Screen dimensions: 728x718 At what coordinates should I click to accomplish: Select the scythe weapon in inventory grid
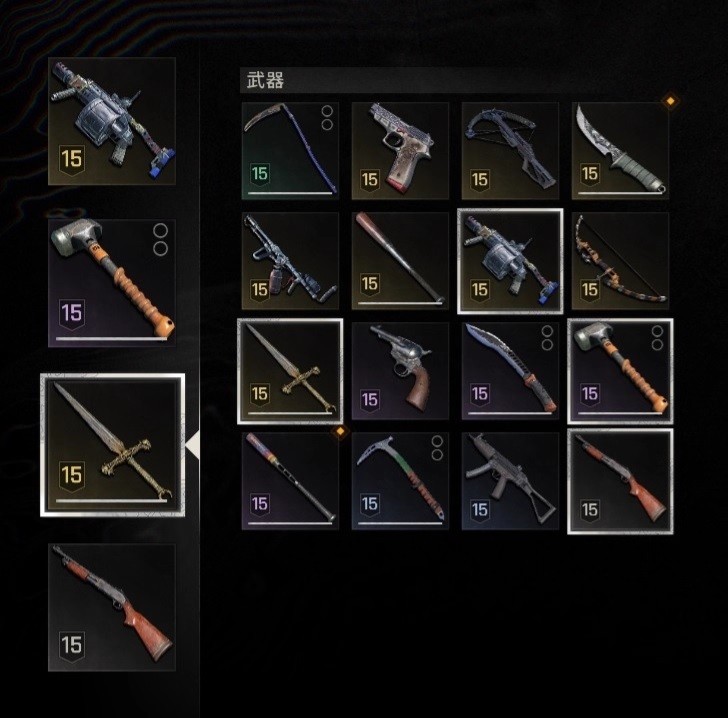point(290,151)
